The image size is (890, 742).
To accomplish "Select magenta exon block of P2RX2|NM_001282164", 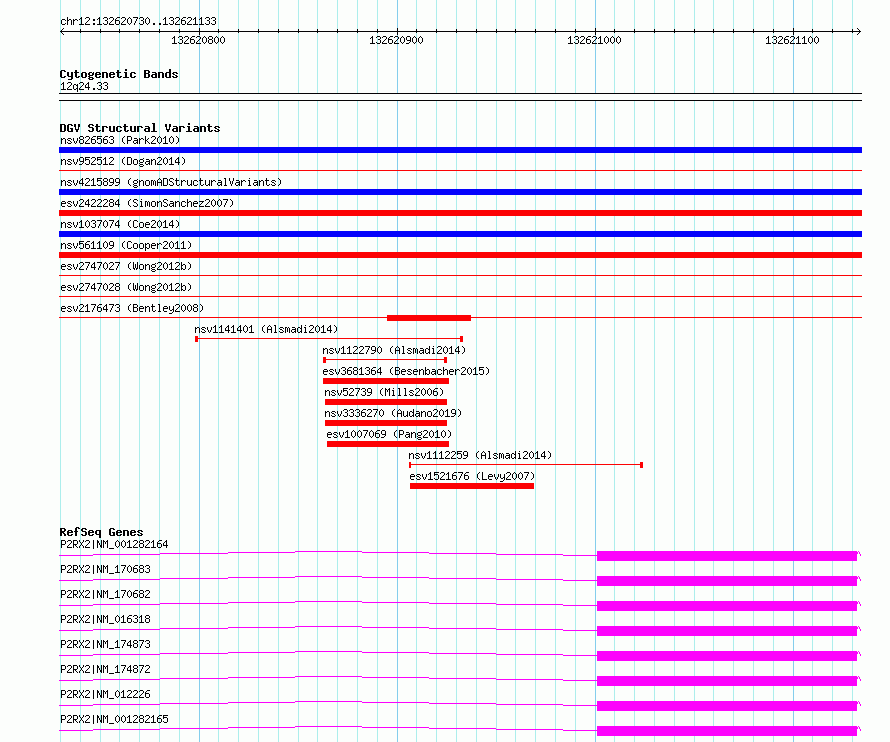I will coord(727,556).
